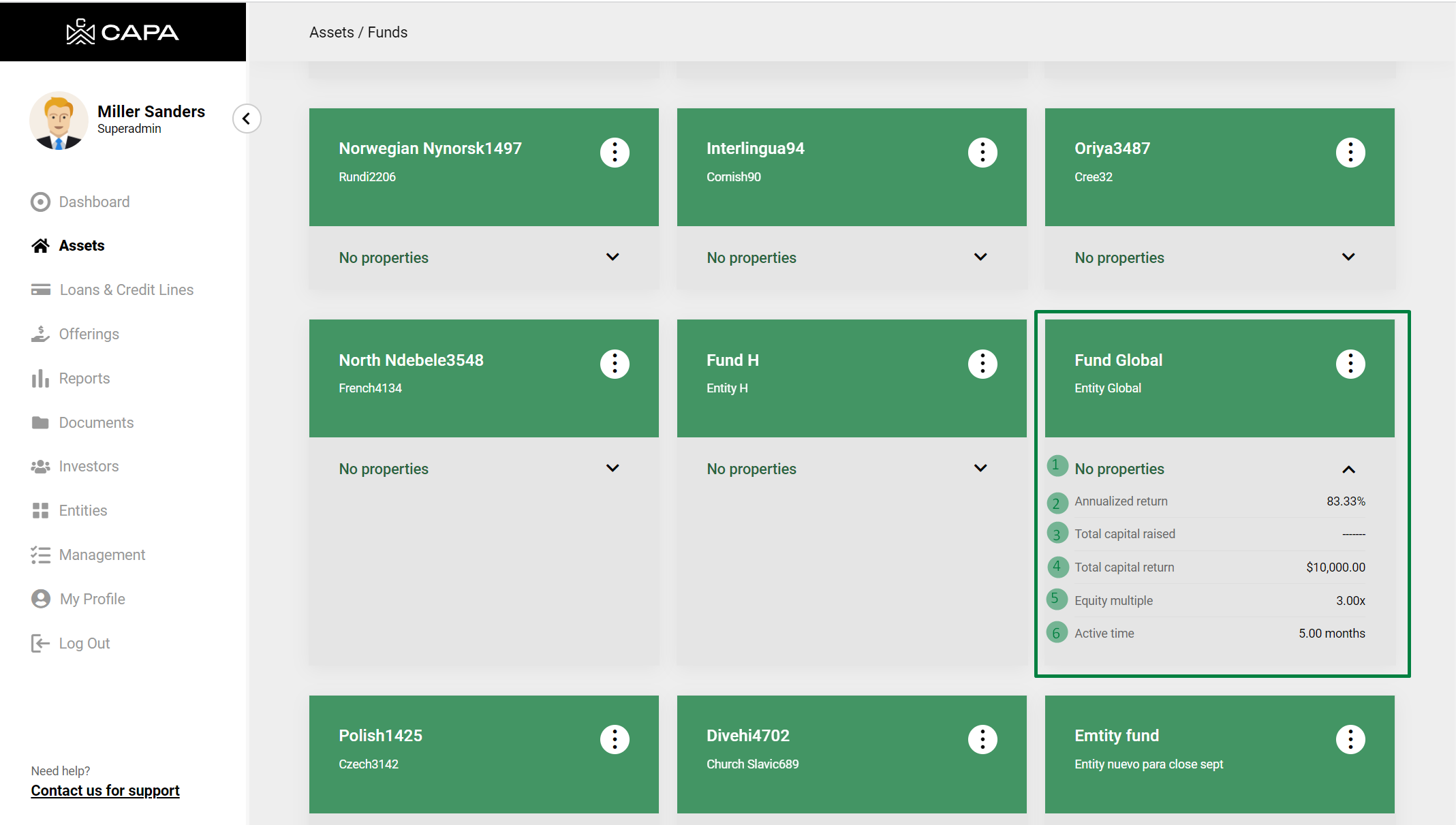Open three-dot menu for Norwegian Nynorsk1497 fund
The width and height of the screenshot is (1456, 825).
pyautogui.click(x=615, y=153)
